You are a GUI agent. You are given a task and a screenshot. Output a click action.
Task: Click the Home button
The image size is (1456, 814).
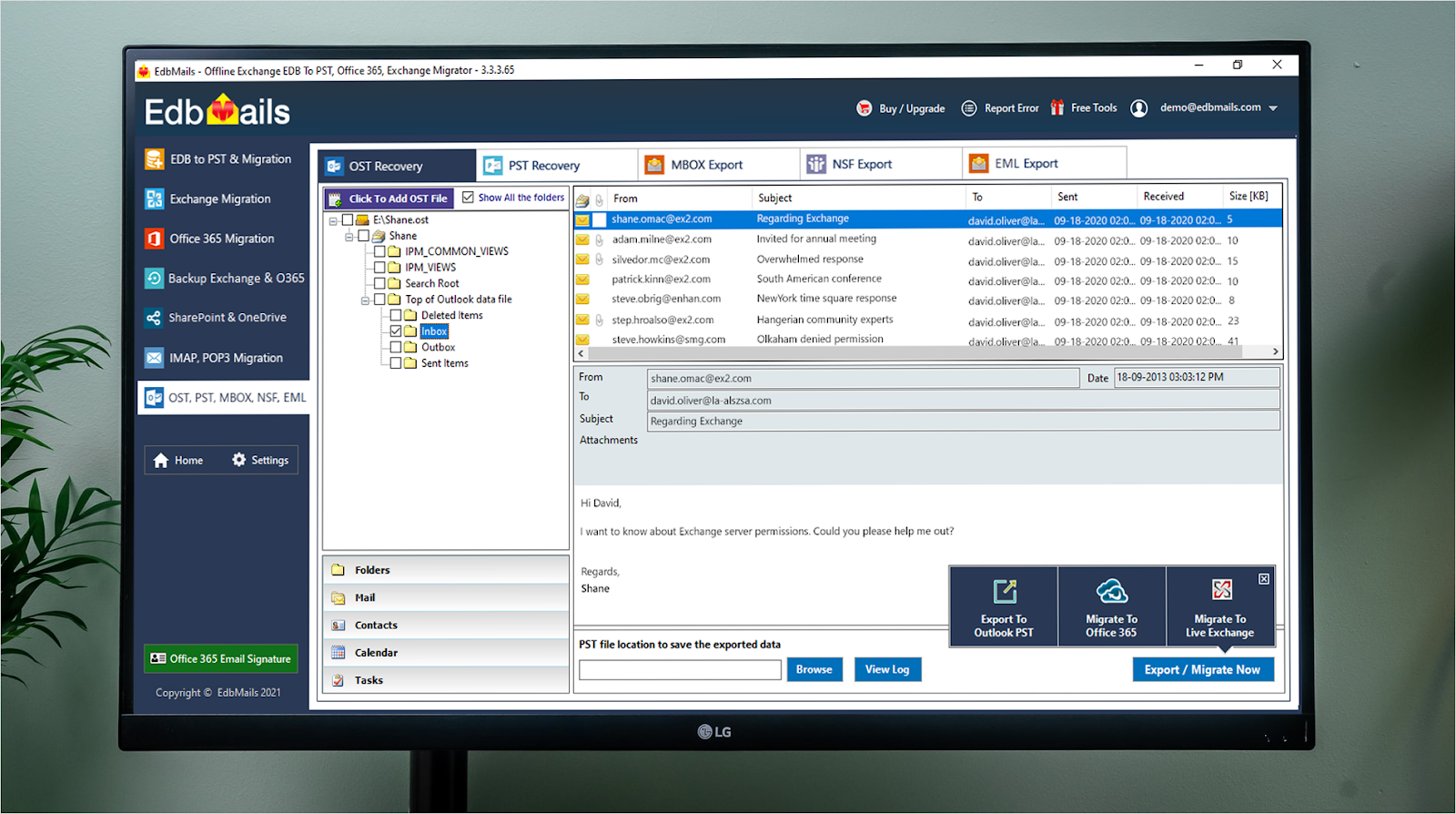(178, 461)
